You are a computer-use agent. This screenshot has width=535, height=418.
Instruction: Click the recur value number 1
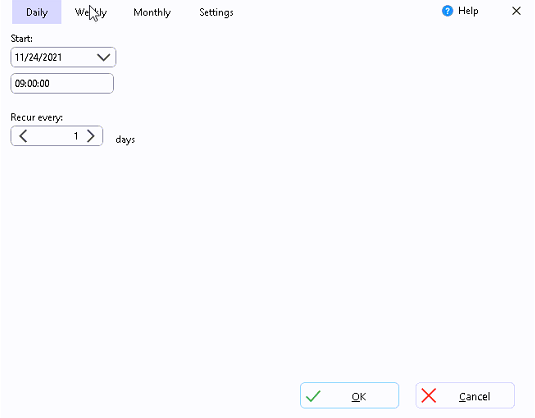tap(76, 136)
